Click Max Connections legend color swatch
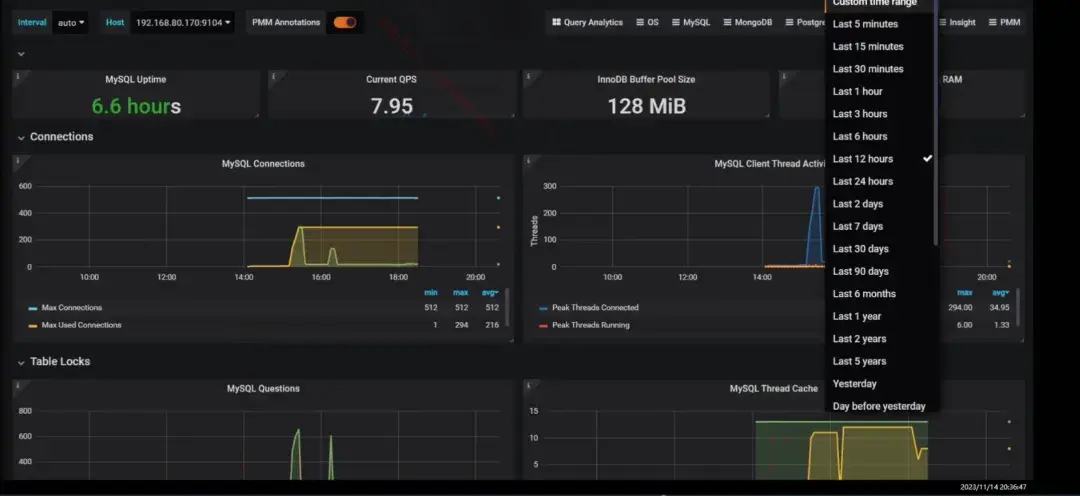Image resolution: width=1080 pixels, height=496 pixels. coord(33,309)
